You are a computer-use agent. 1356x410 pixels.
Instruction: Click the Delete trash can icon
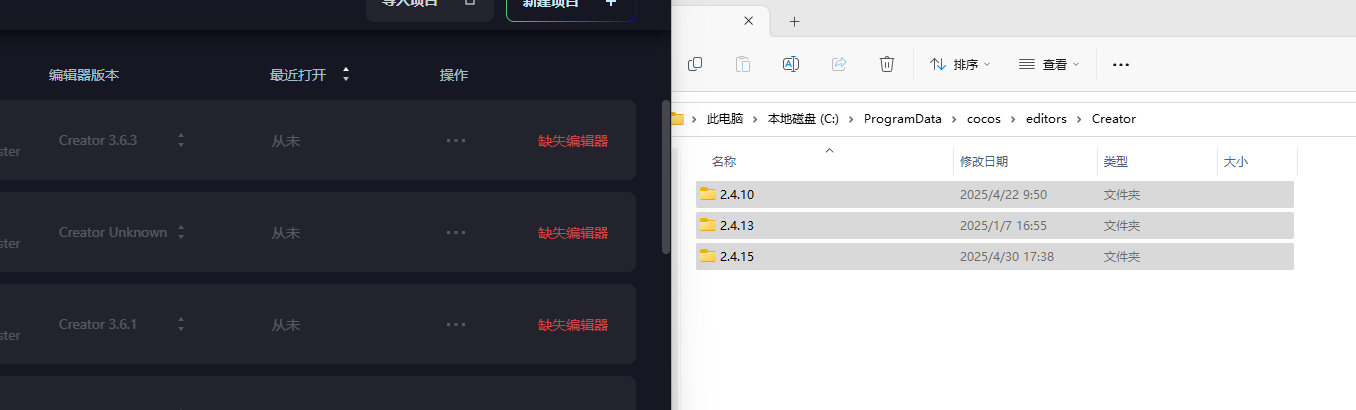[x=887, y=64]
